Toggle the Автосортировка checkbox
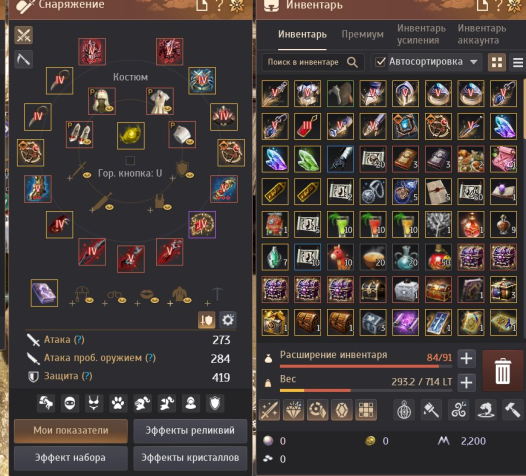The image size is (526, 476). click(x=380, y=62)
